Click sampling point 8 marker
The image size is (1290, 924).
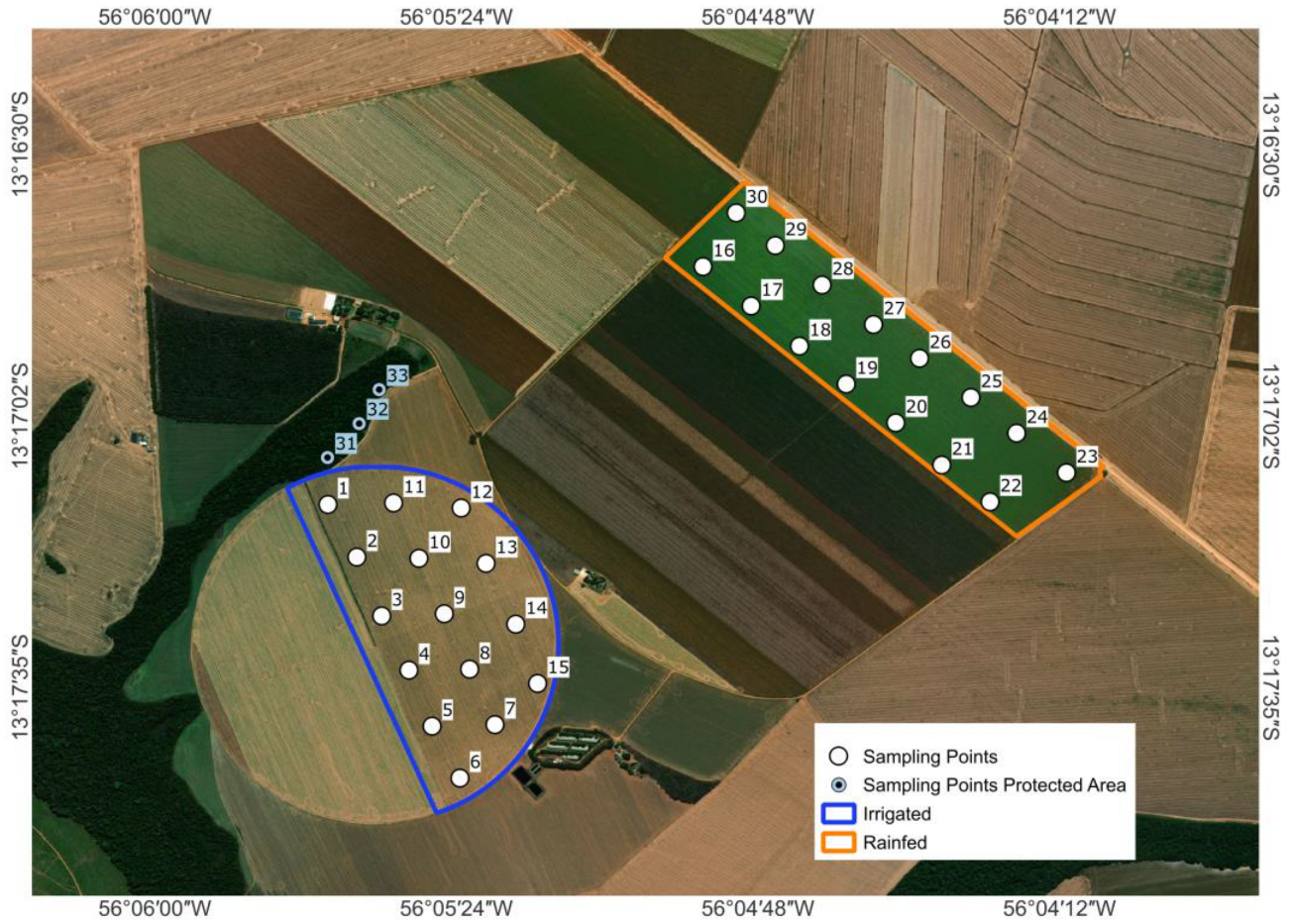470,670
